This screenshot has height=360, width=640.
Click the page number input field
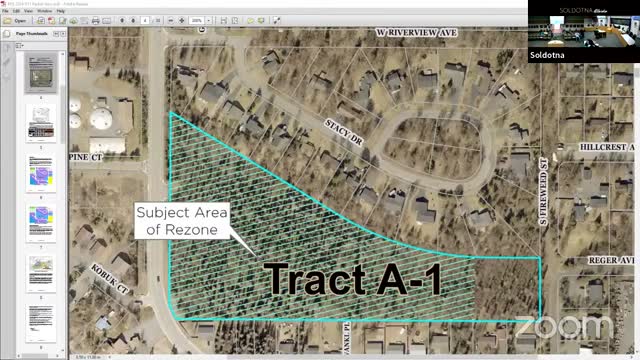pyautogui.click(x=145, y=20)
